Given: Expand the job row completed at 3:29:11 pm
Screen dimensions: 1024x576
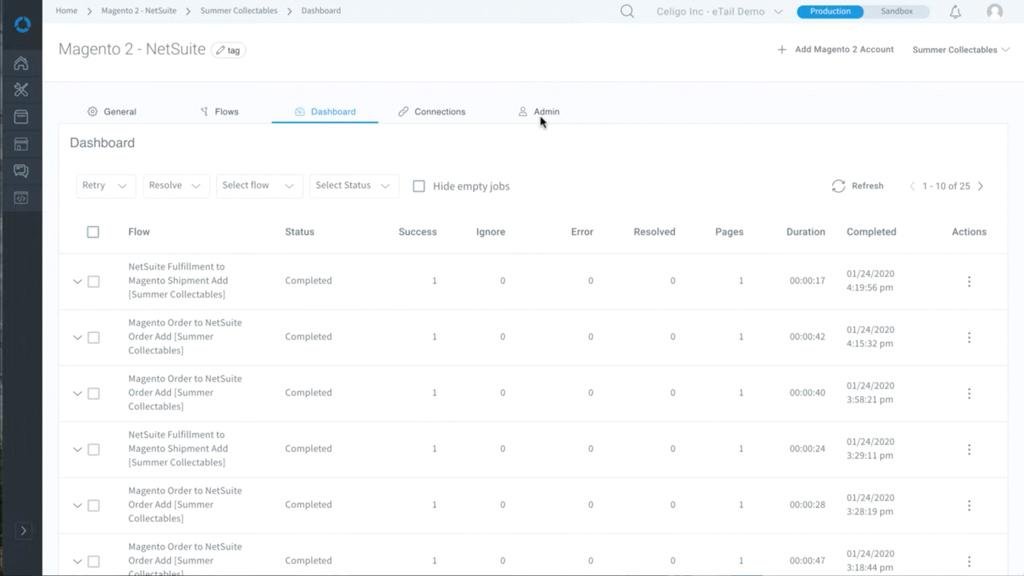Looking at the screenshot, I should click(x=77, y=449).
